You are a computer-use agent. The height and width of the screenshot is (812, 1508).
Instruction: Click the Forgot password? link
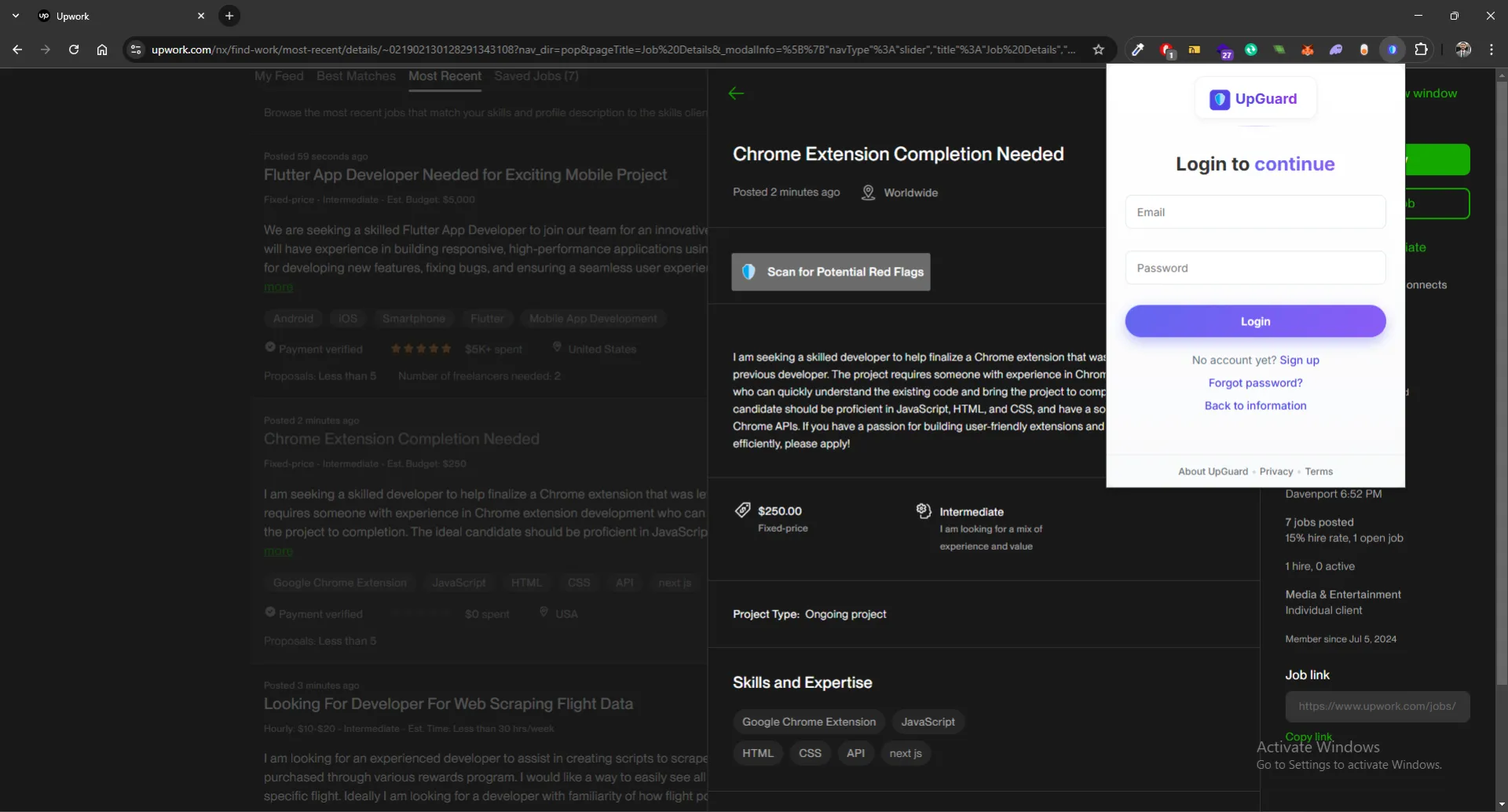(x=1255, y=383)
